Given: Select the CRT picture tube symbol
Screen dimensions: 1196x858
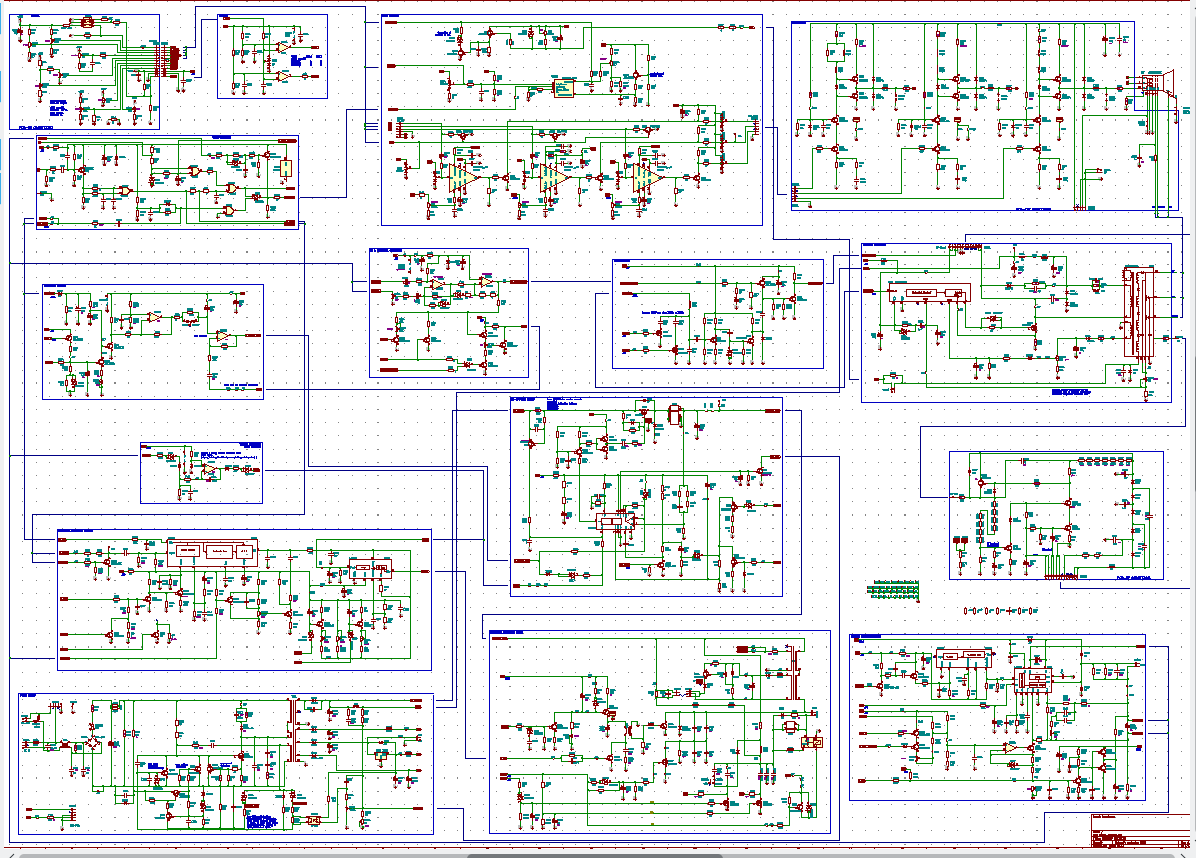Looking at the screenshot, I should 1158,84.
